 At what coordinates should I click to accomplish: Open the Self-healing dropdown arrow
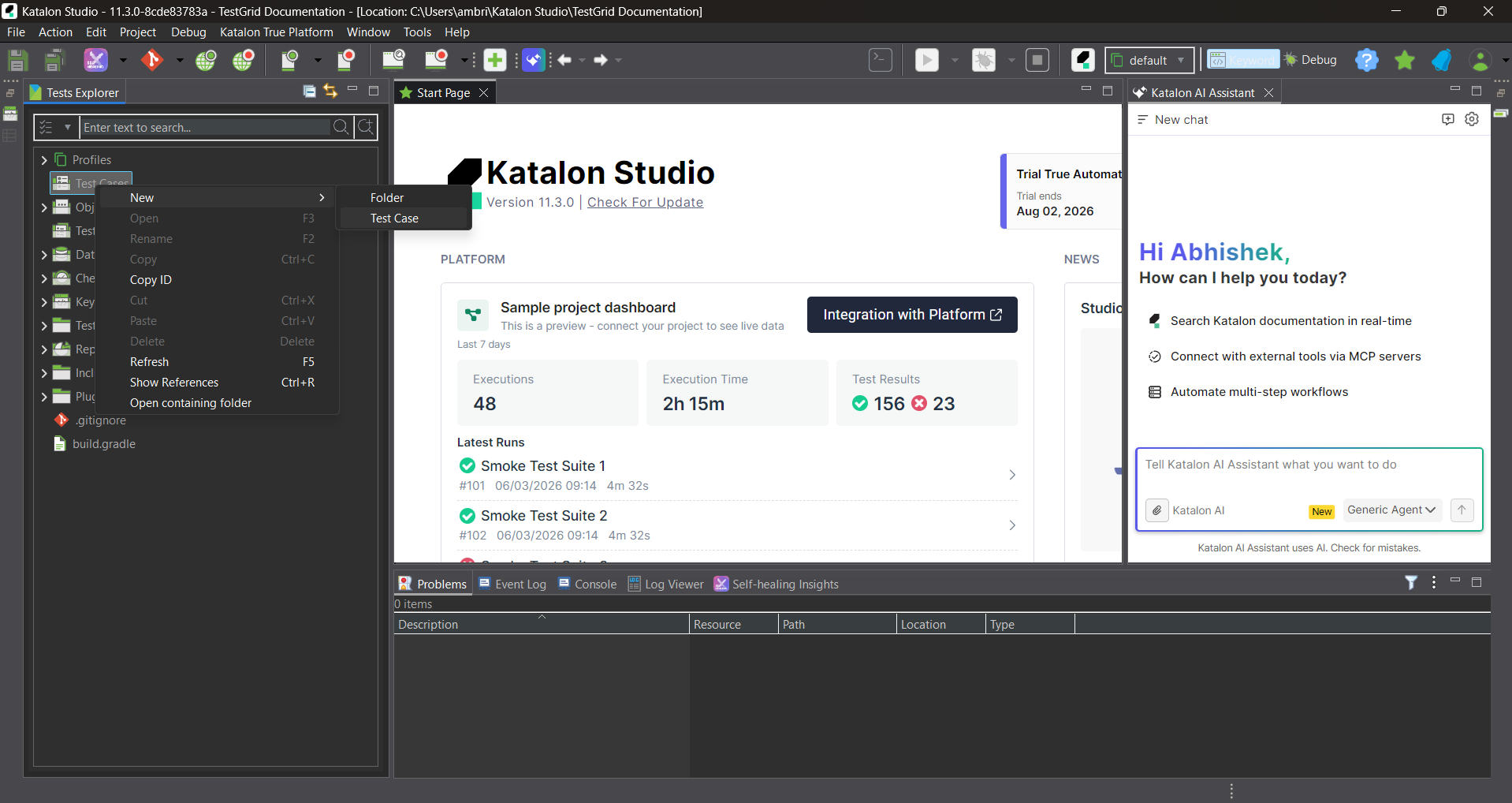123,60
